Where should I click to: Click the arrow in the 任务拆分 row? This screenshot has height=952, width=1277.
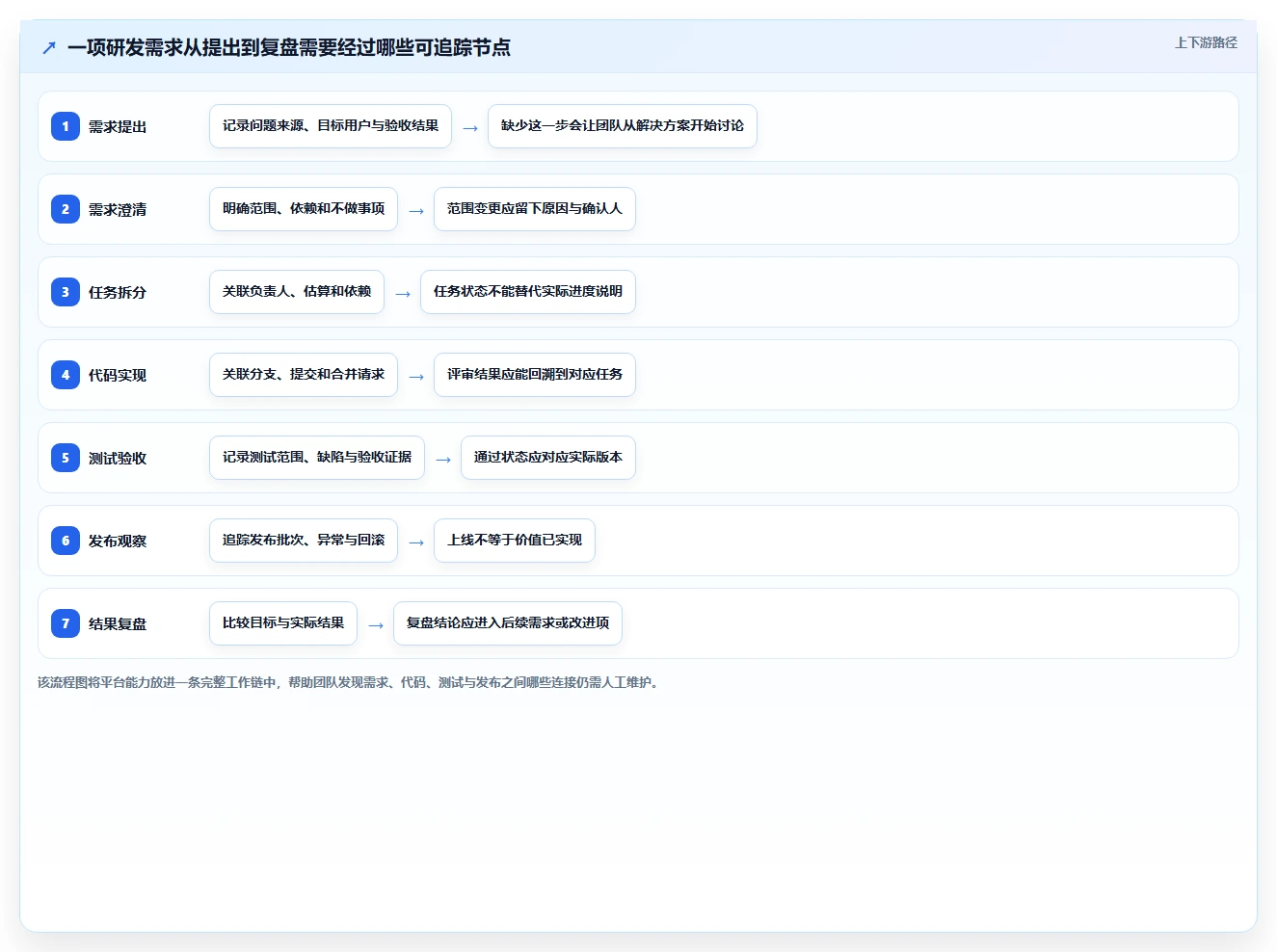(x=403, y=294)
